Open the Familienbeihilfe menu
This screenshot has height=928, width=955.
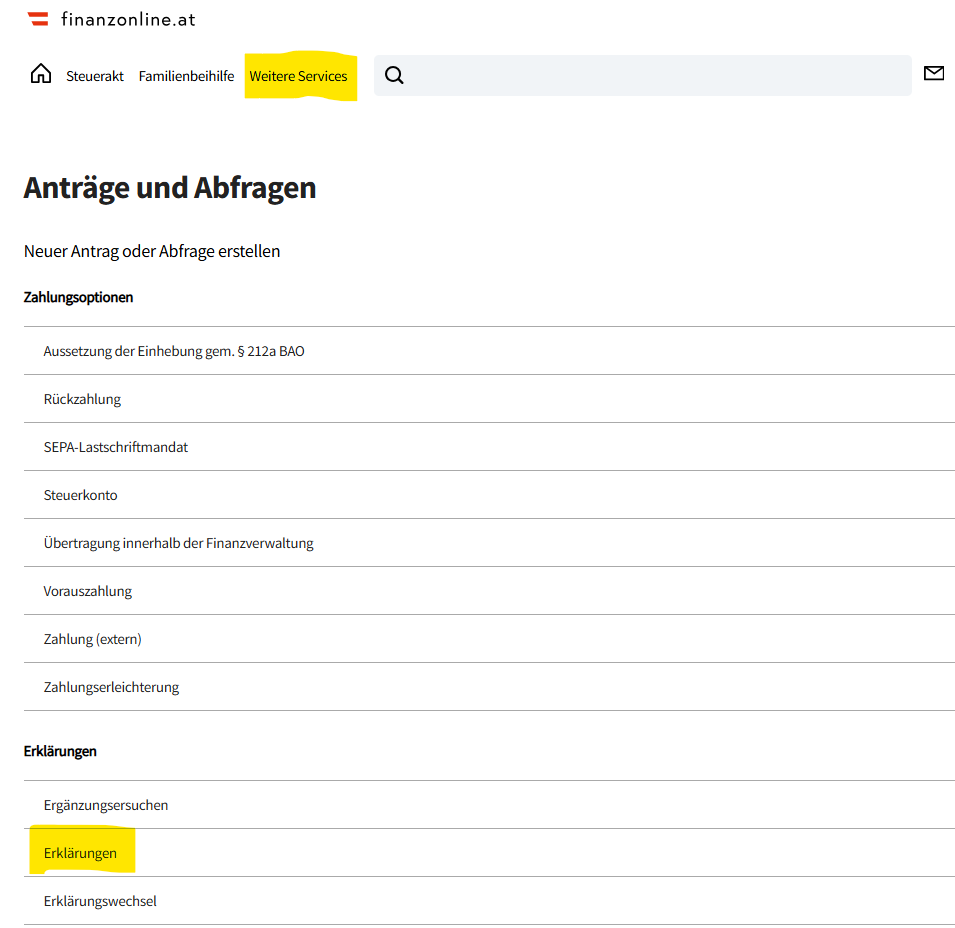186,76
